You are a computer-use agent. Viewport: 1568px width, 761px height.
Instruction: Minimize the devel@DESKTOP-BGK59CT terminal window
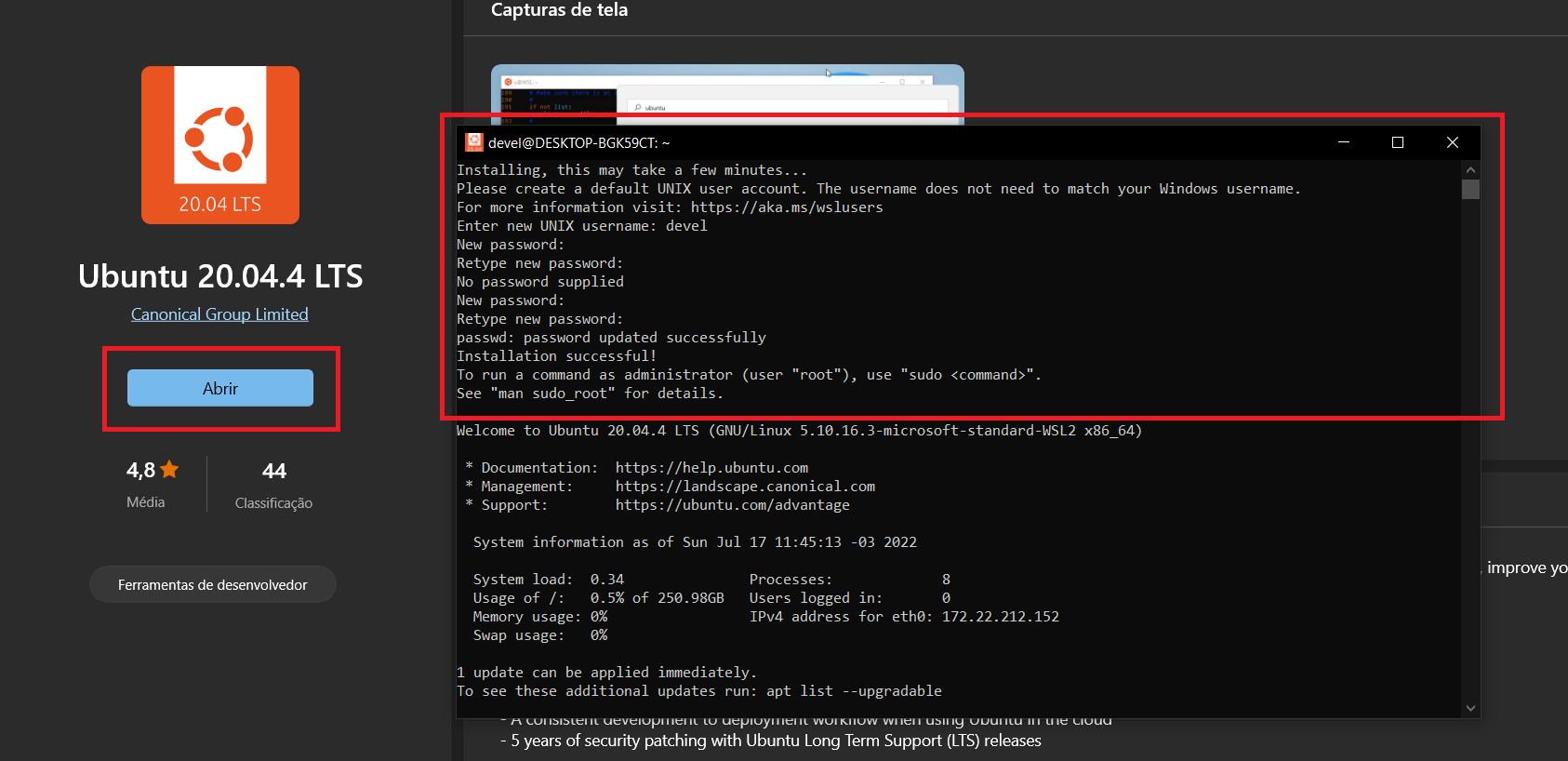coord(1343,142)
